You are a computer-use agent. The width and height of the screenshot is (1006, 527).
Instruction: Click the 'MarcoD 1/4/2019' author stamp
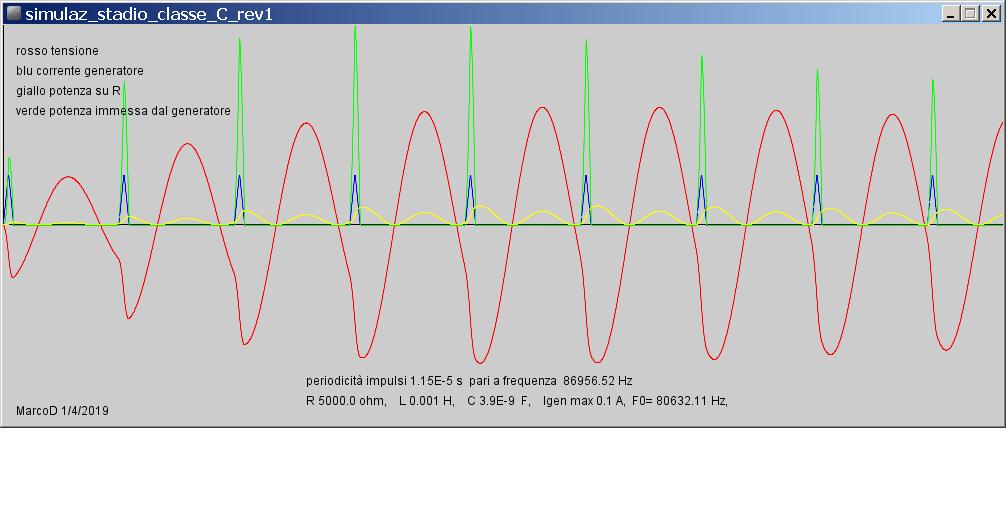(62, 411)
